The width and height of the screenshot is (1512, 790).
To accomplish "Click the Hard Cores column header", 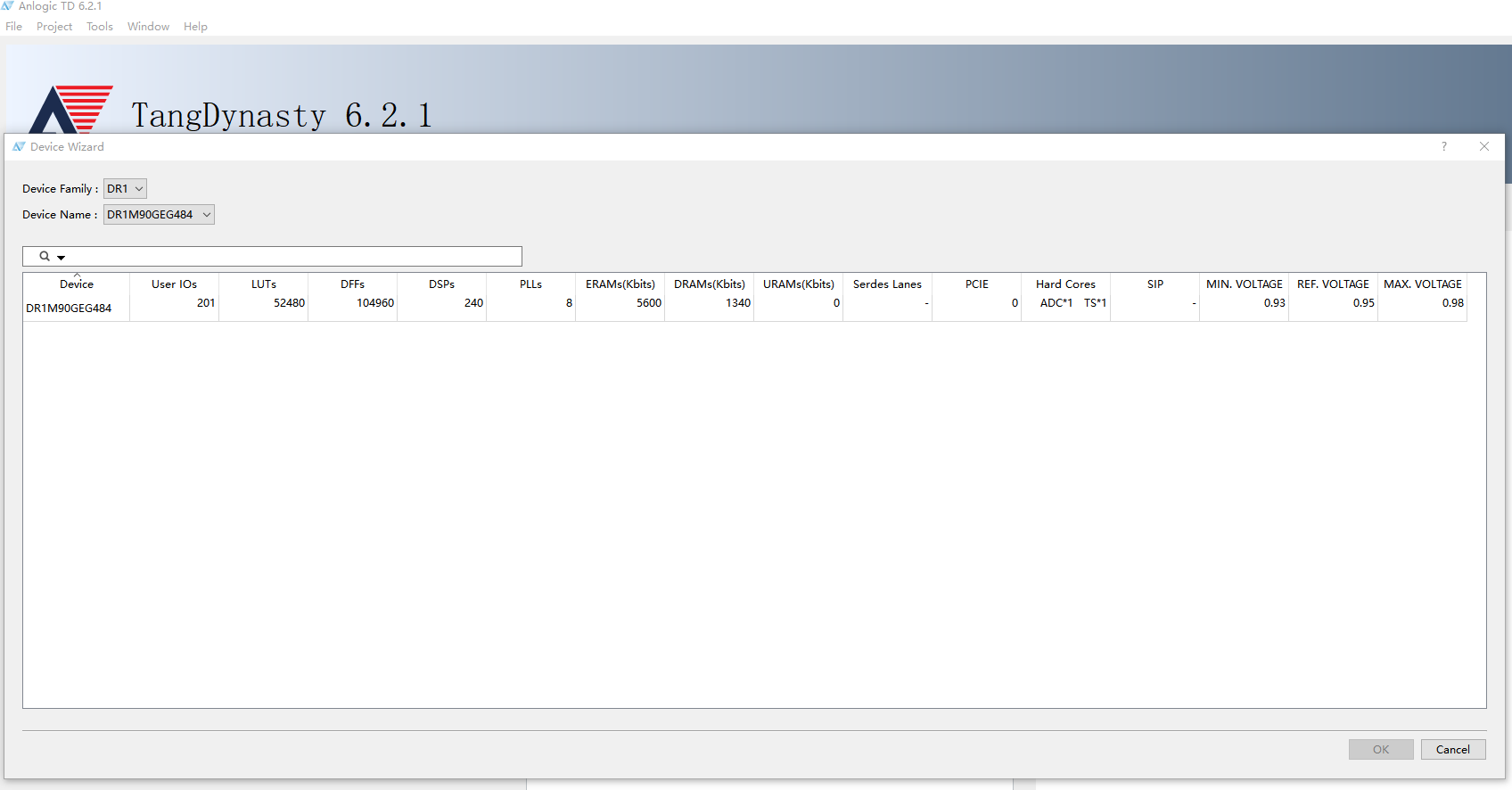I will 1066,284.
